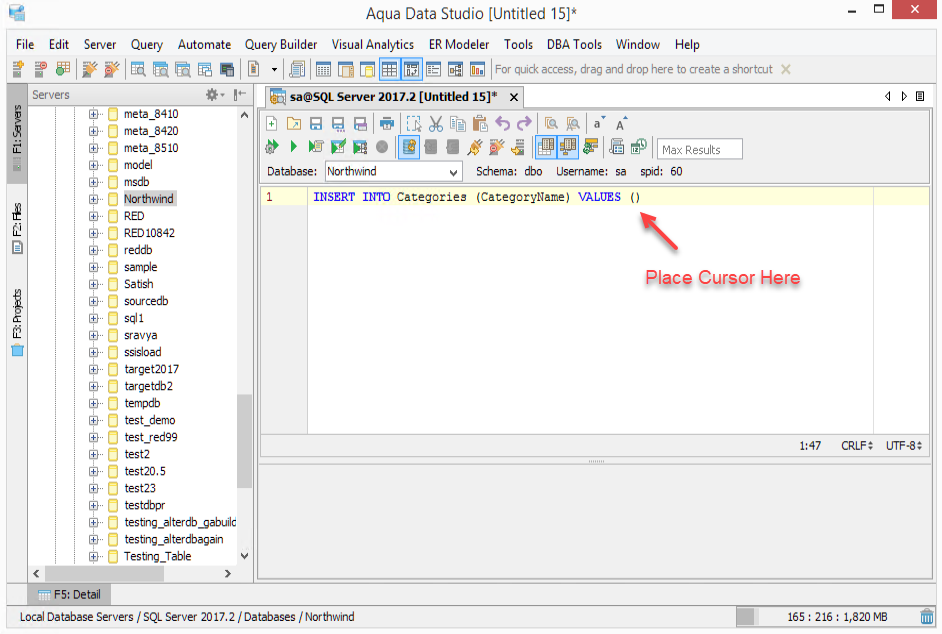Image resolution: width=942 pixels, height=634 pixels.
Task: Click Open file folder icon in editor
Action: [x=294, y=124]
